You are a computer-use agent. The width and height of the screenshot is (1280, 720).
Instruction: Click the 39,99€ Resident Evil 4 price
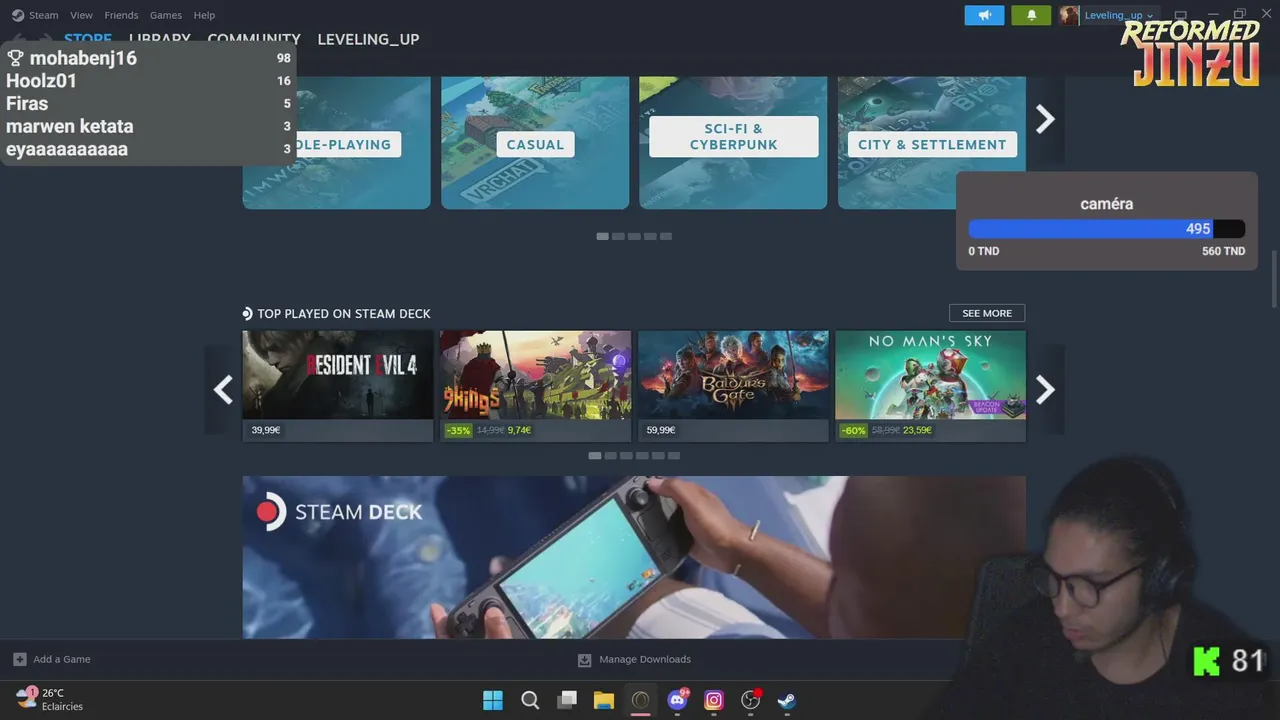[x=266, y=430]
